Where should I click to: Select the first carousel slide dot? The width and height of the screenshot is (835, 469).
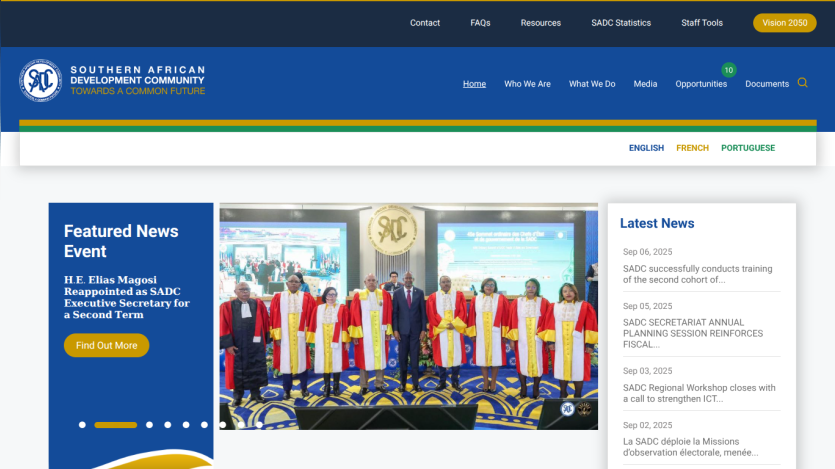tap(82, 425)
